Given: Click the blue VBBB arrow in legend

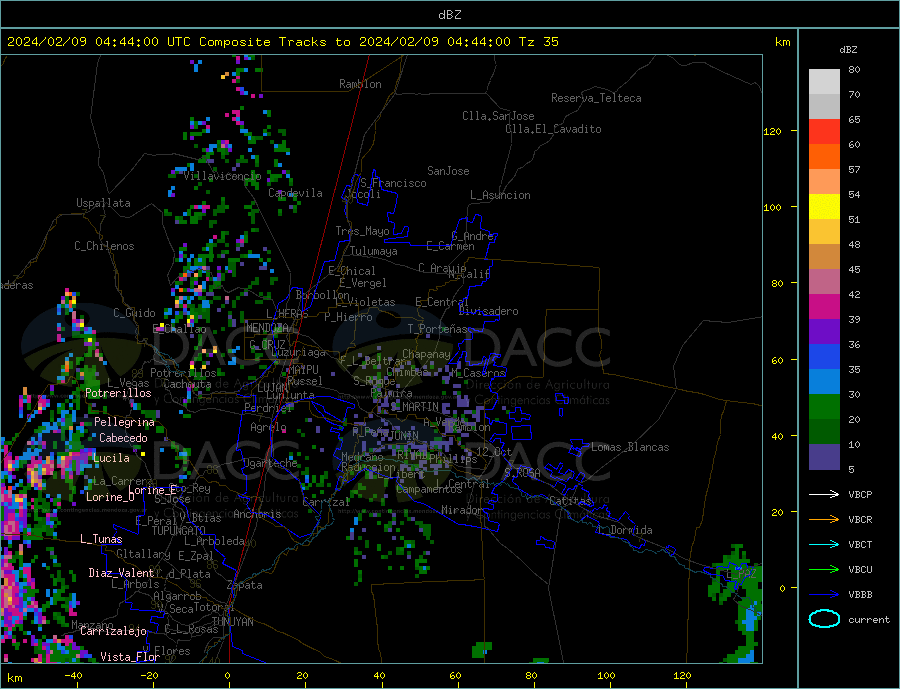Looking at the screenshot, I should point(824,595).
